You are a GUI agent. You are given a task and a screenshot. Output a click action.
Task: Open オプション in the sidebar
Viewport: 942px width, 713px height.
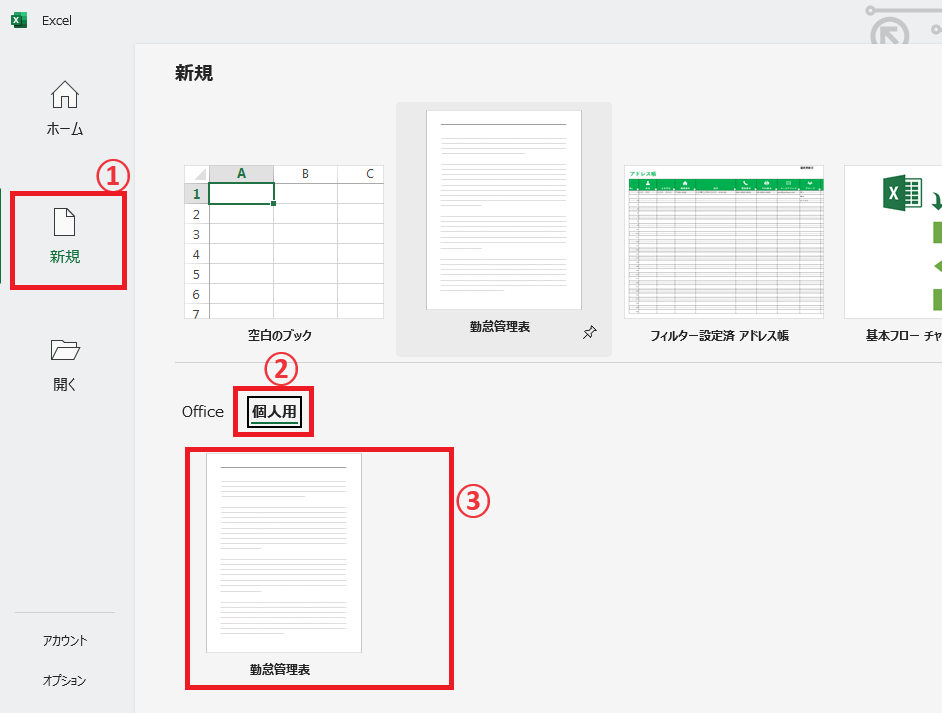click(x=65, y=680)
